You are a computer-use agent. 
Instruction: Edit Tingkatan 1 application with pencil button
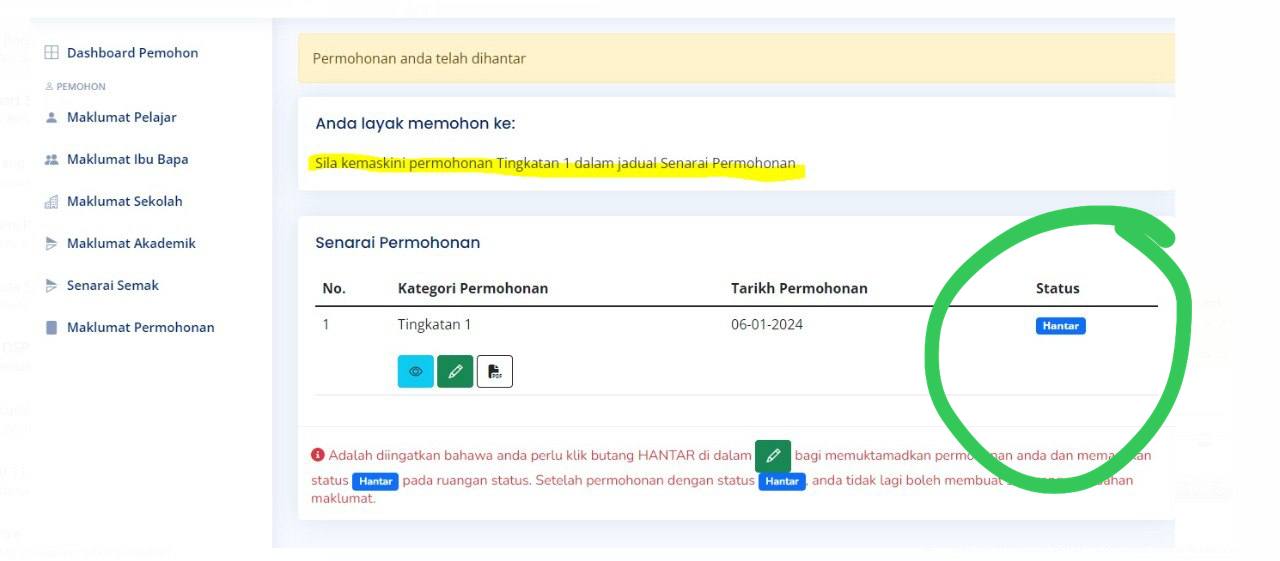coord(455,372)
